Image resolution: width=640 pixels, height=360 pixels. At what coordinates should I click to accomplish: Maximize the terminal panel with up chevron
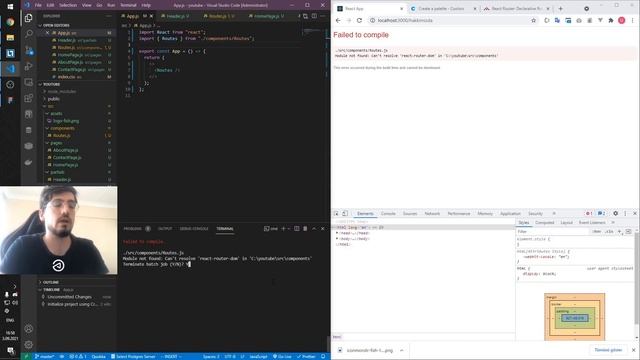click(x=314, y=229)
